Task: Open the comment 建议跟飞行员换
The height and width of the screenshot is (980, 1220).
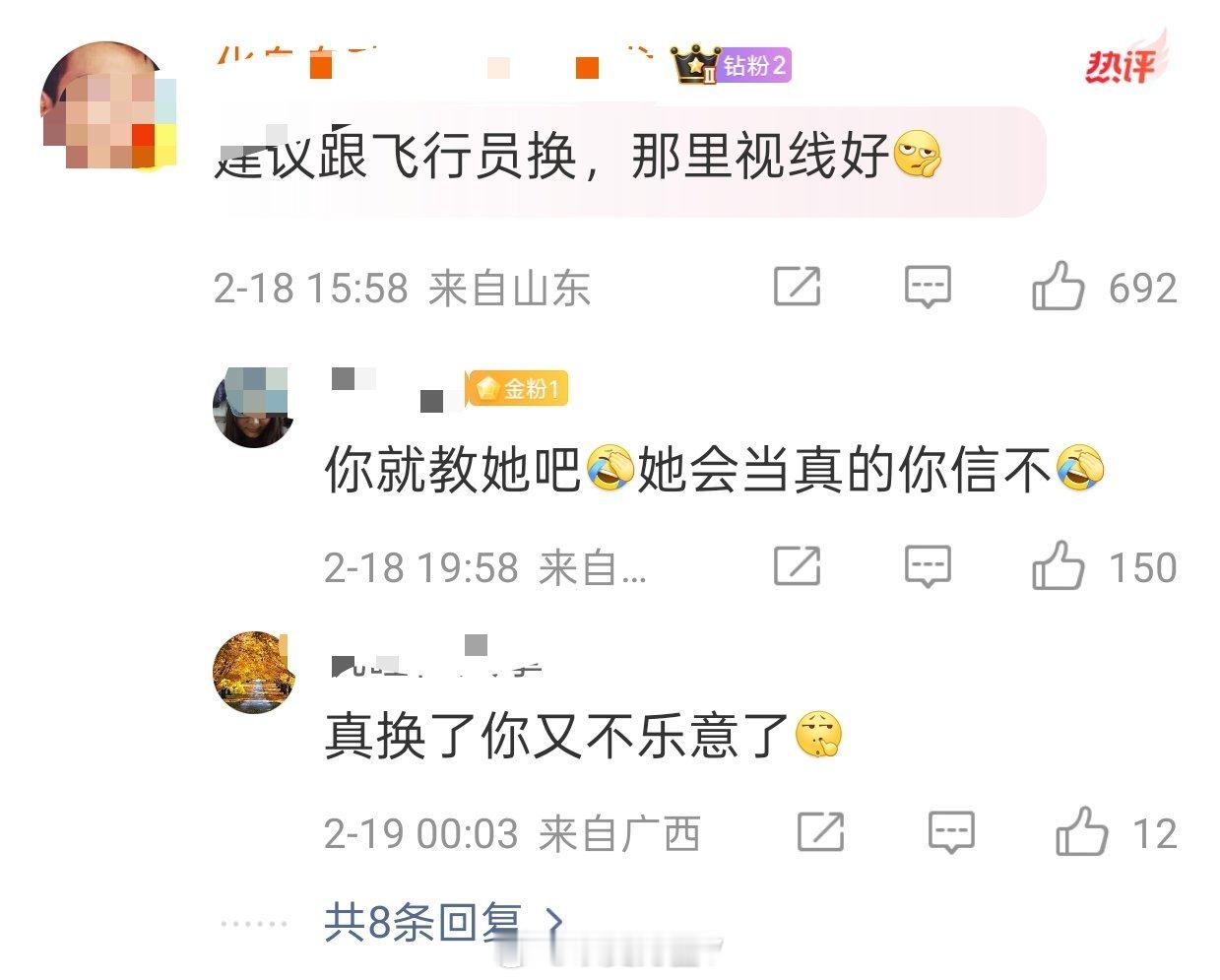Action: (577, 157)
